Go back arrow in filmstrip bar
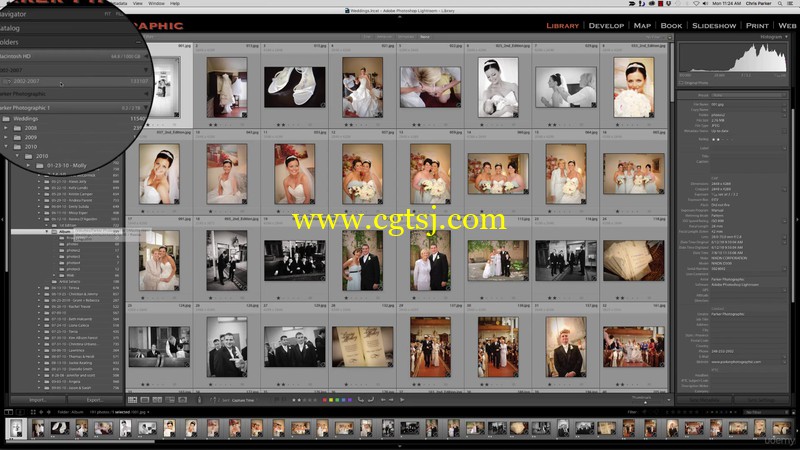This screenshot has width=800, height=450. point(41,412)
